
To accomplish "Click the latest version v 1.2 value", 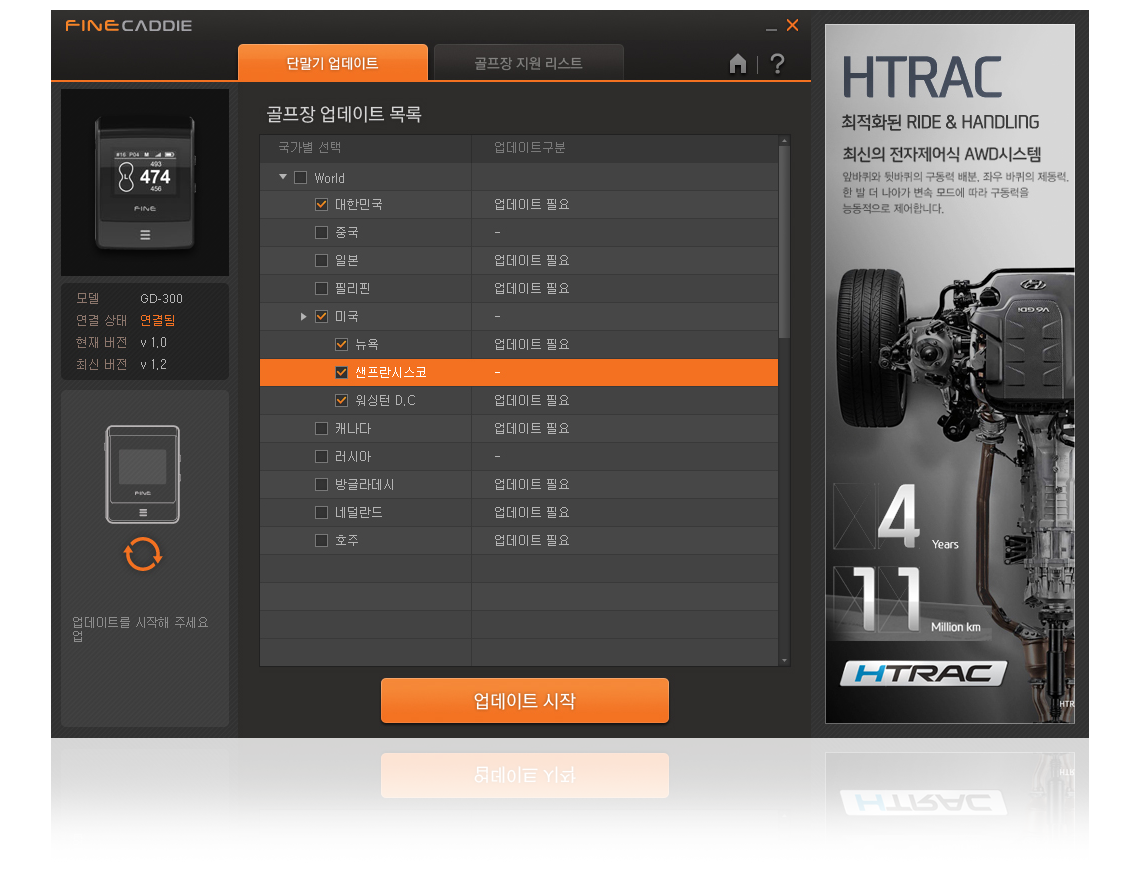I will click(153, 364).
